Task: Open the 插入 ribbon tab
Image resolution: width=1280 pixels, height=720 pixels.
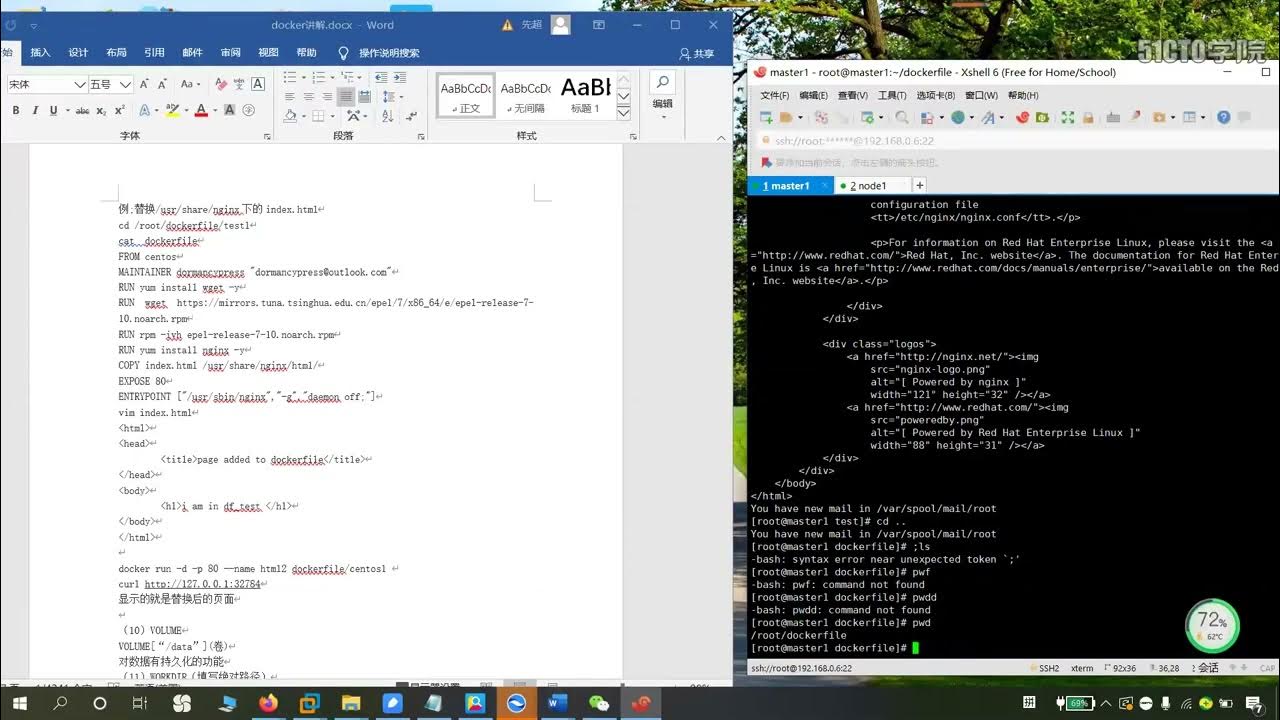Action: [x=40, y=53]
